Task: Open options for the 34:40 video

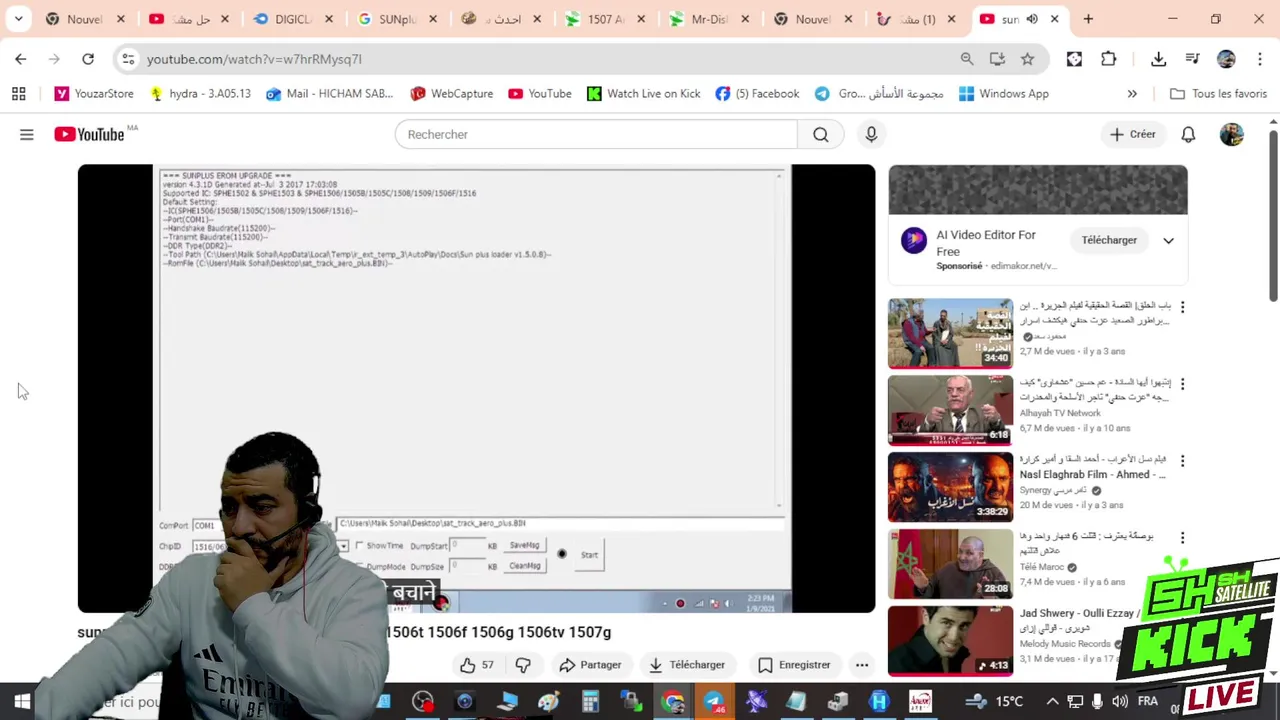Action: [1182, 307]
